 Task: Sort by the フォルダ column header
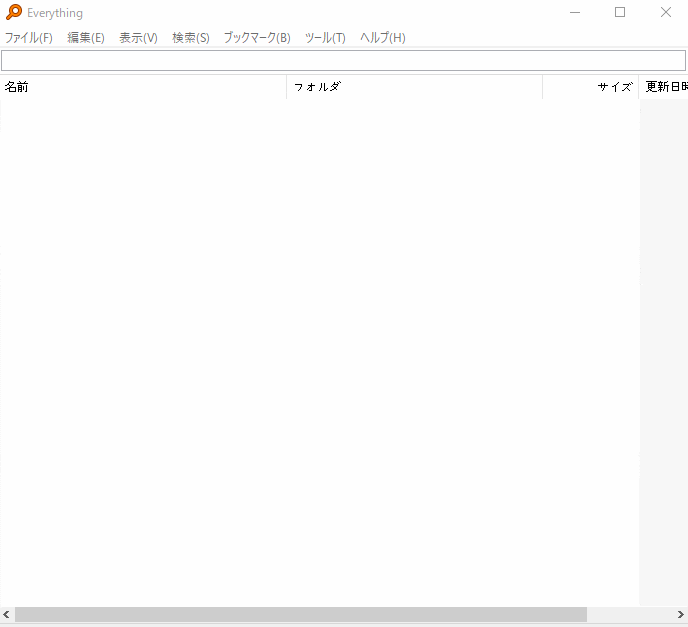(x=415, y=87)
